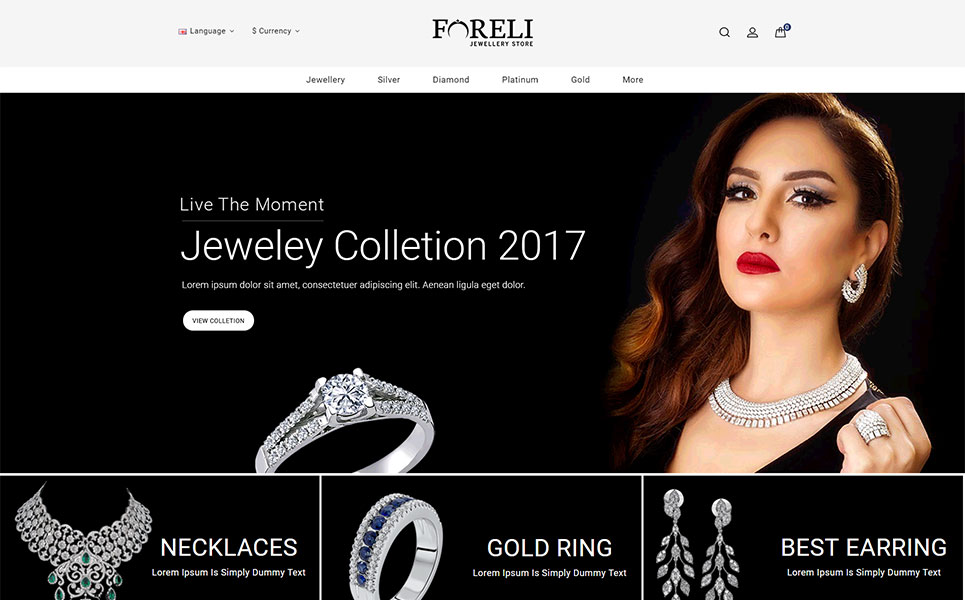This screenshot has width=965, height=600.
Task: Open the Jewellery menu
Action: [326, 79]
